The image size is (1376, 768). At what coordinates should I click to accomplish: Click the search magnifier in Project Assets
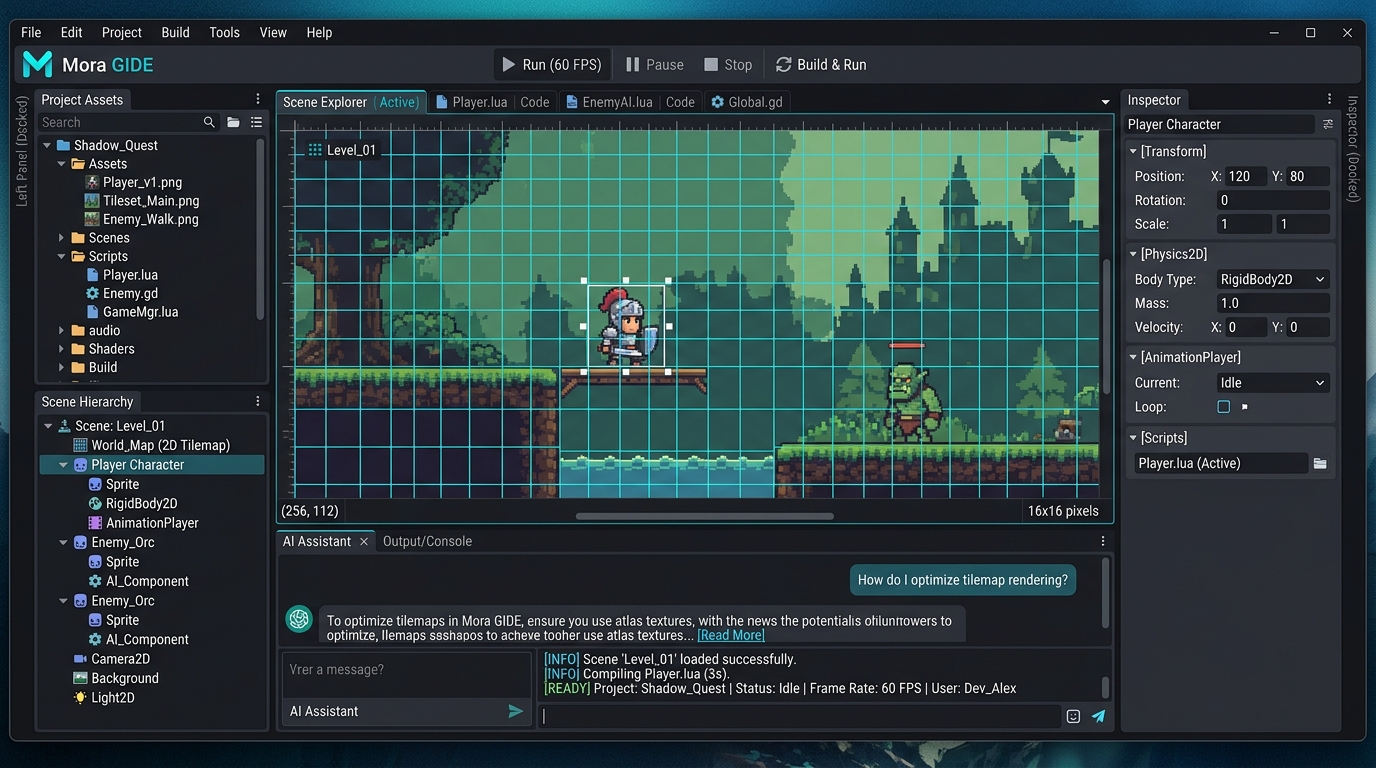[209, 122]
